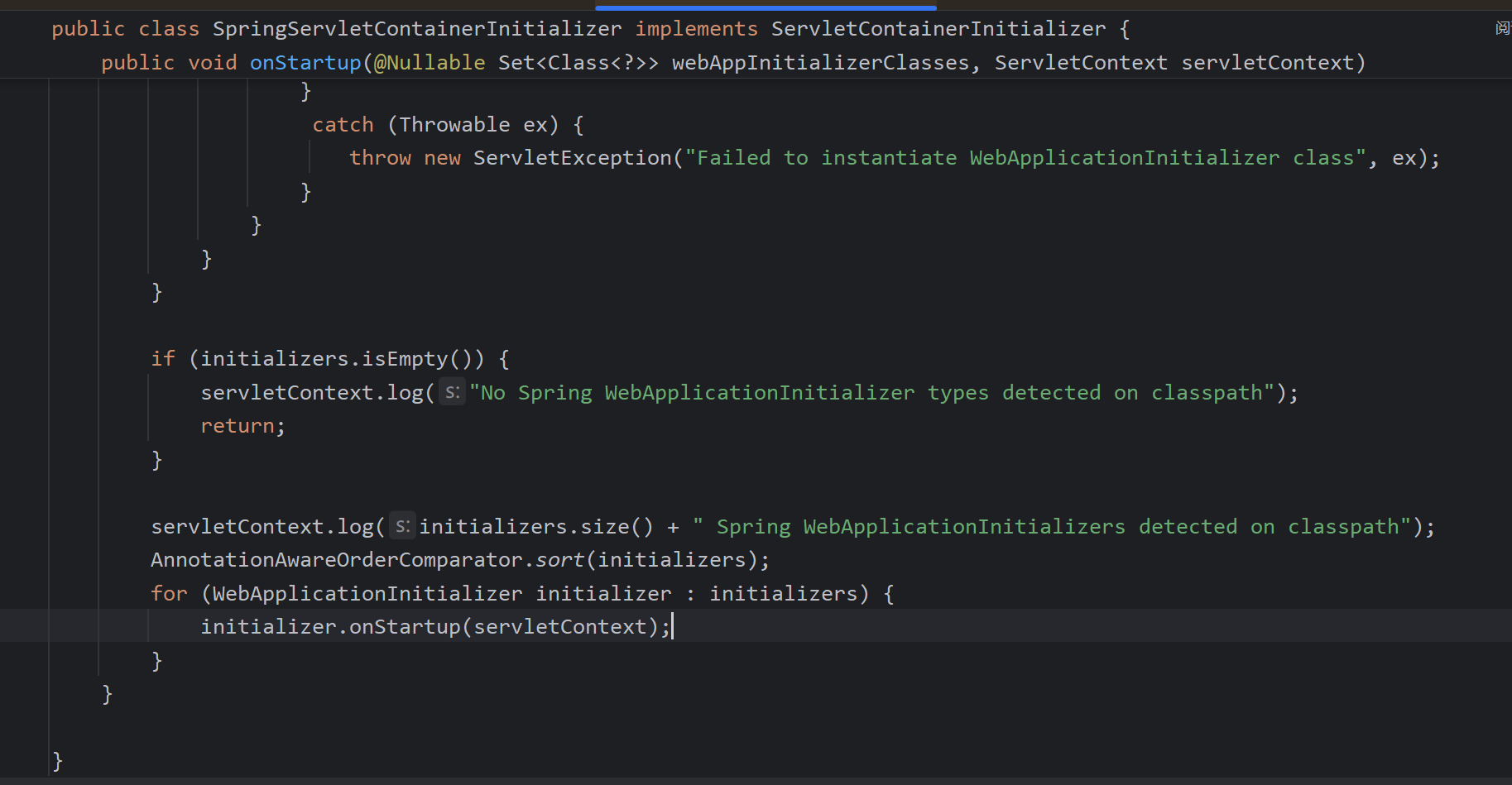
Task: Click the webAppInitializerClasses parameter
Action: tap(820, 63)
